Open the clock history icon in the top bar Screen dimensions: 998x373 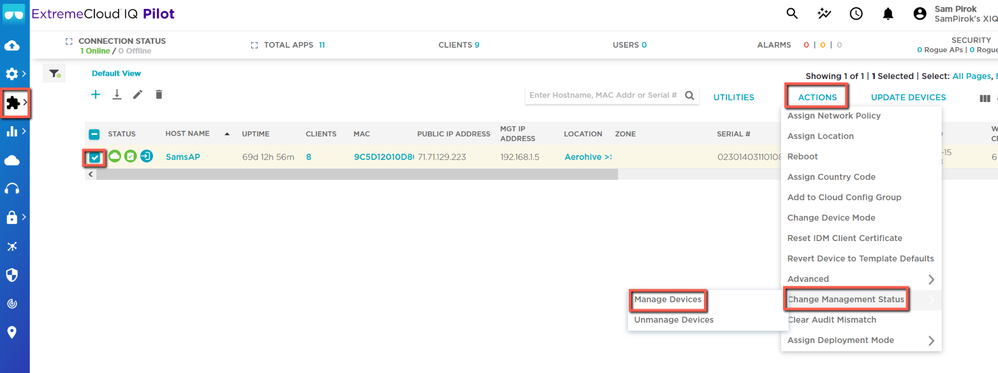(856, 13)
